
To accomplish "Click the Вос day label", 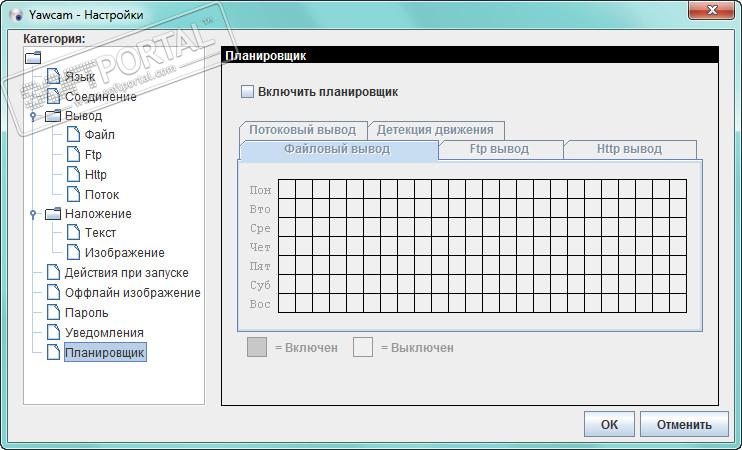I will pos(260,304).
